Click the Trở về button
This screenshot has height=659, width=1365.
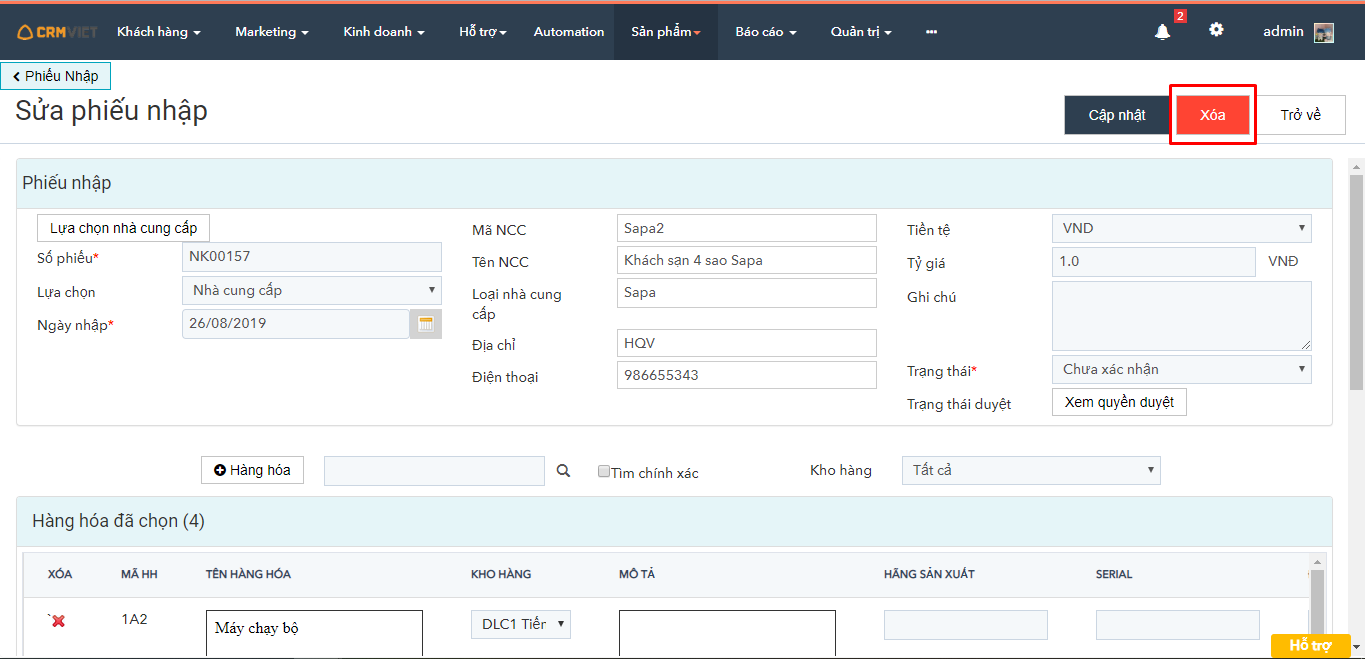tap(1301, 115)
